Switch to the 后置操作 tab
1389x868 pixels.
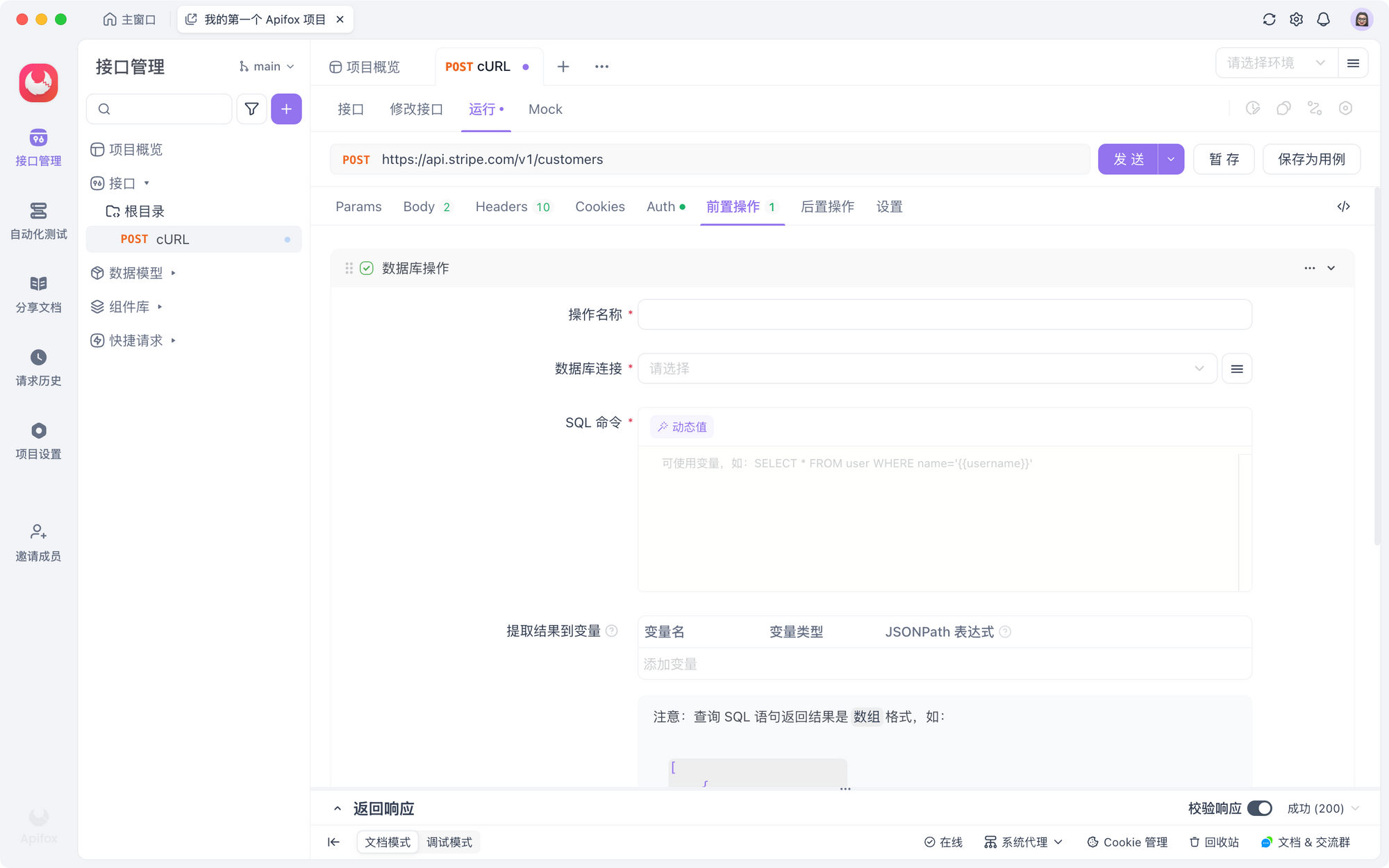click(x=827, y=206)
